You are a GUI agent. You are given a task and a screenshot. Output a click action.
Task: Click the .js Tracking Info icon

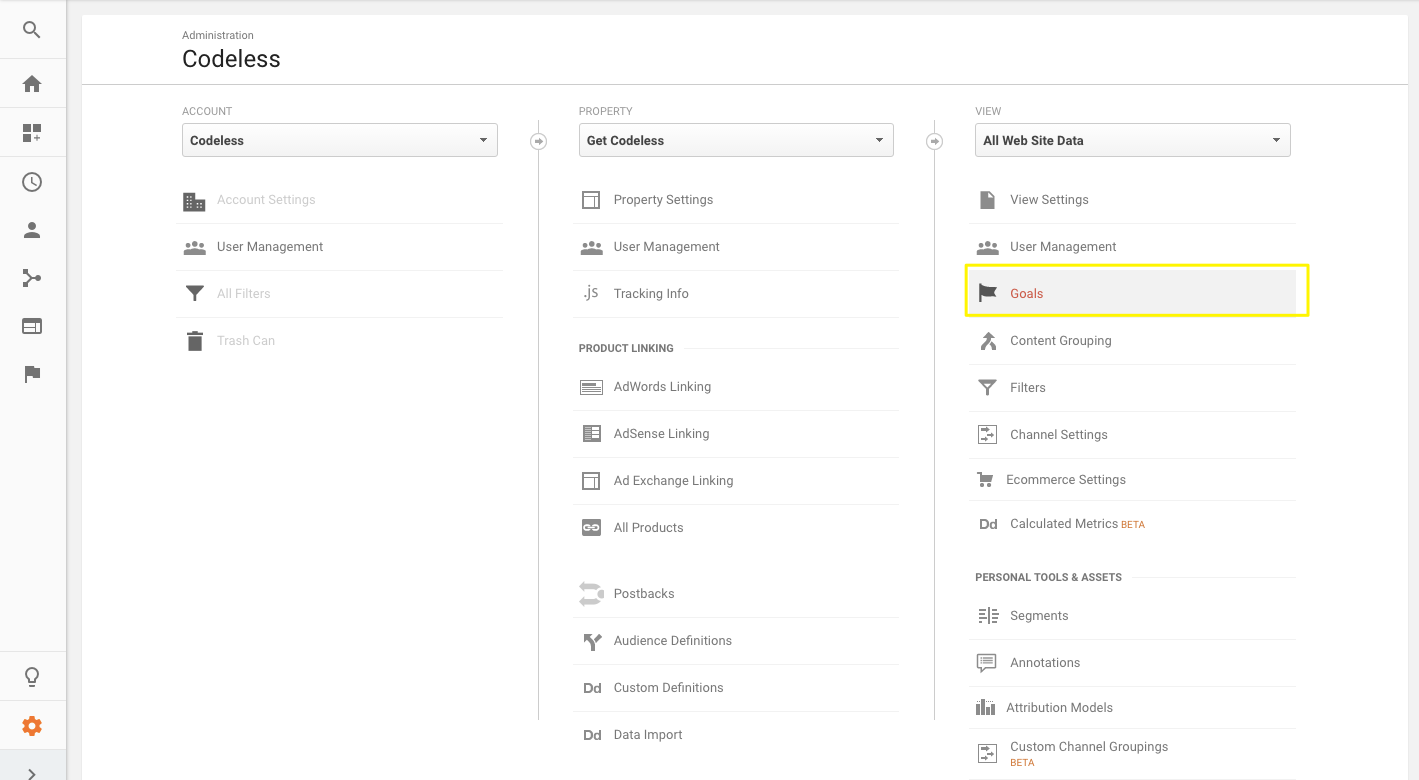(591, 293)
